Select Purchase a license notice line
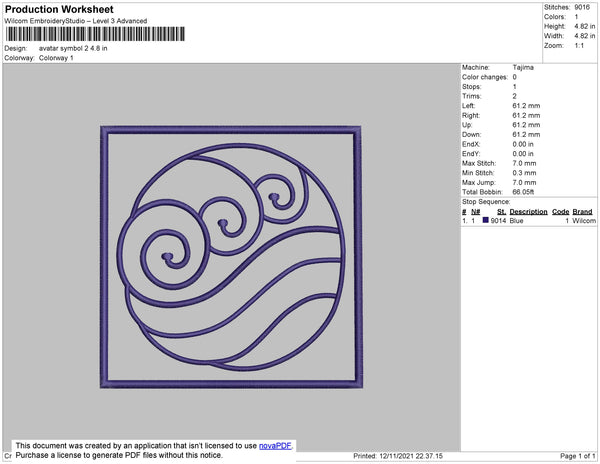The image size is (600, 464). pyautogui.click(x=119, y=455)
